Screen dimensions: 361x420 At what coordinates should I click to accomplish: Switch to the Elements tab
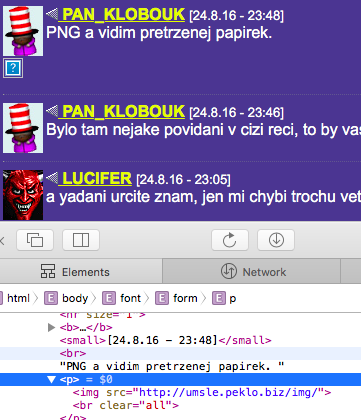click(75, 272)
